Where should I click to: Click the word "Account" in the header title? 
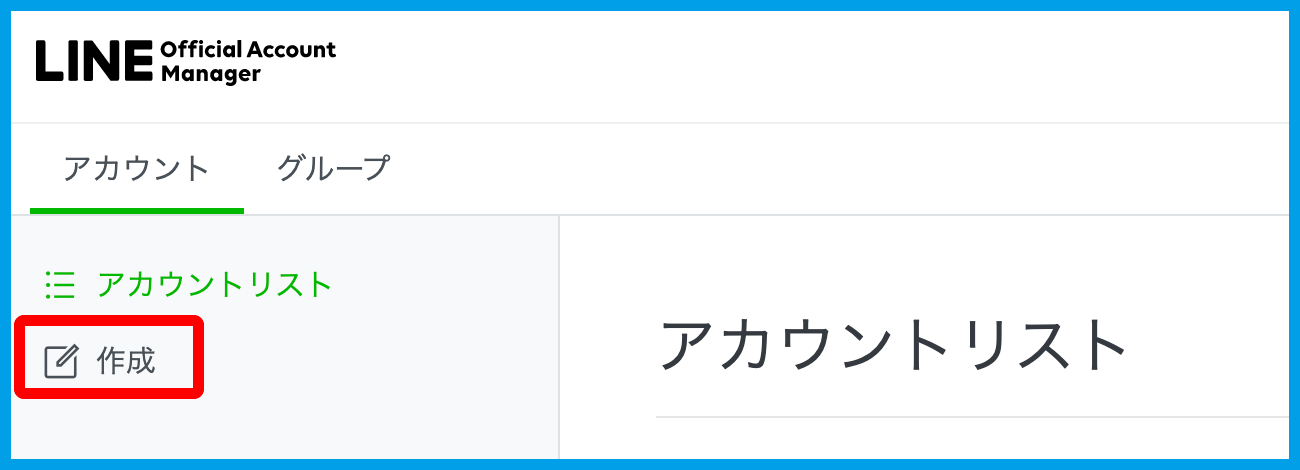tap(292, 50)
